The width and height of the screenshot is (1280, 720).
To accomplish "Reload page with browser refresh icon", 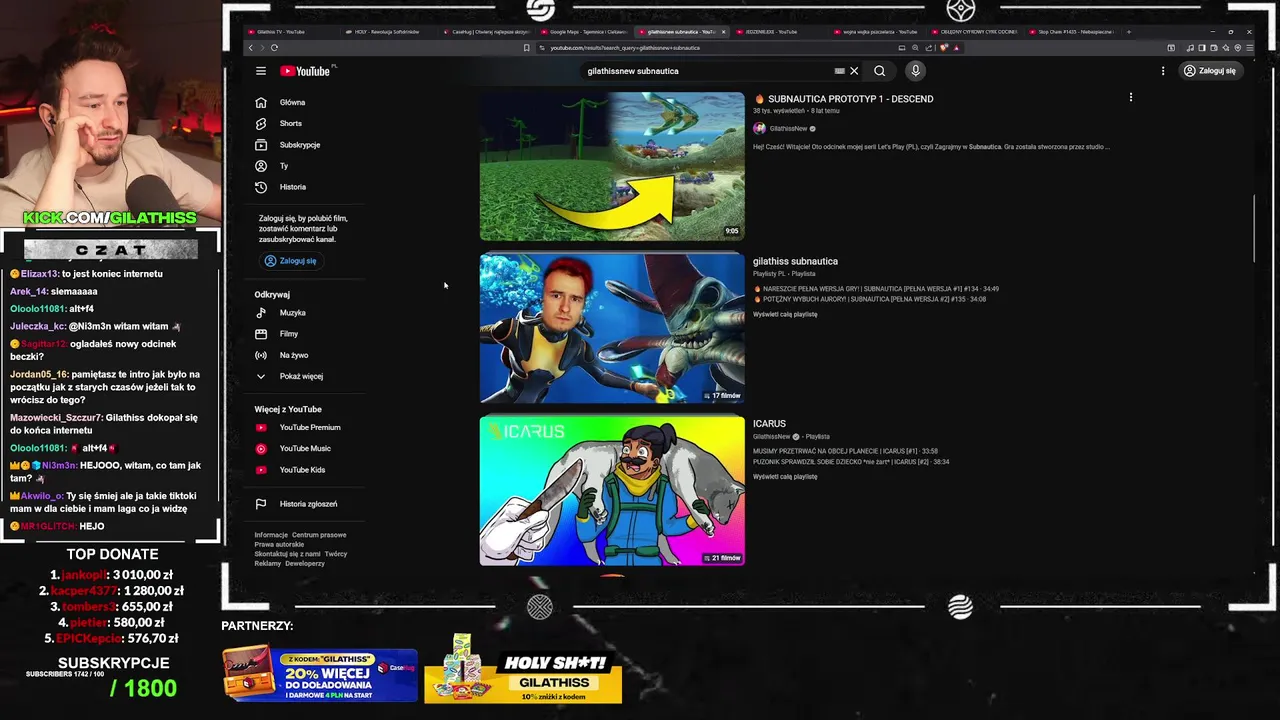I will [x=274, y=48].
